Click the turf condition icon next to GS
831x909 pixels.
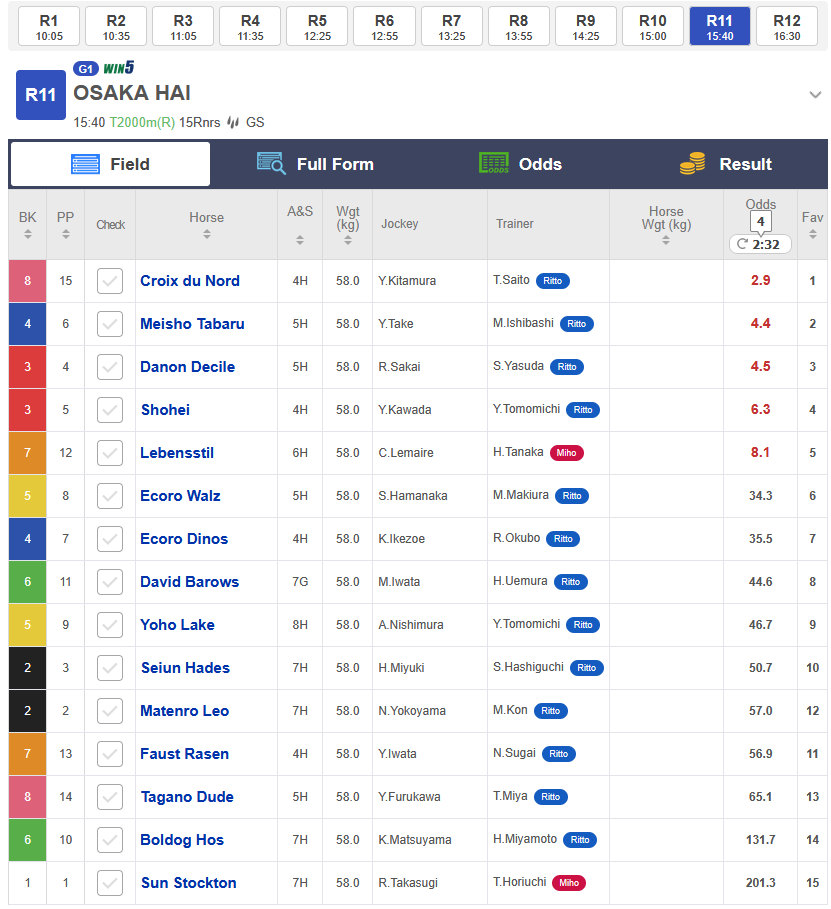tap(233, 122)
